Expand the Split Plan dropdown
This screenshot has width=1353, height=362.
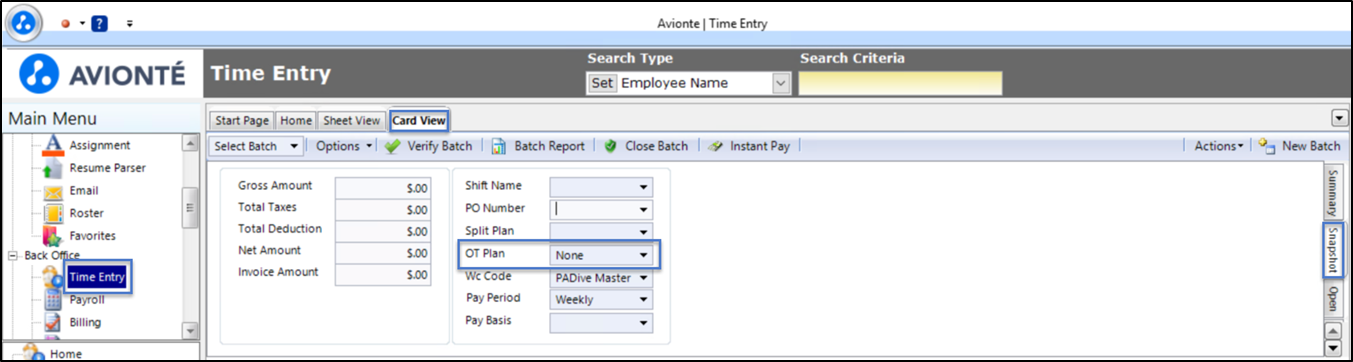click(643, 232)
